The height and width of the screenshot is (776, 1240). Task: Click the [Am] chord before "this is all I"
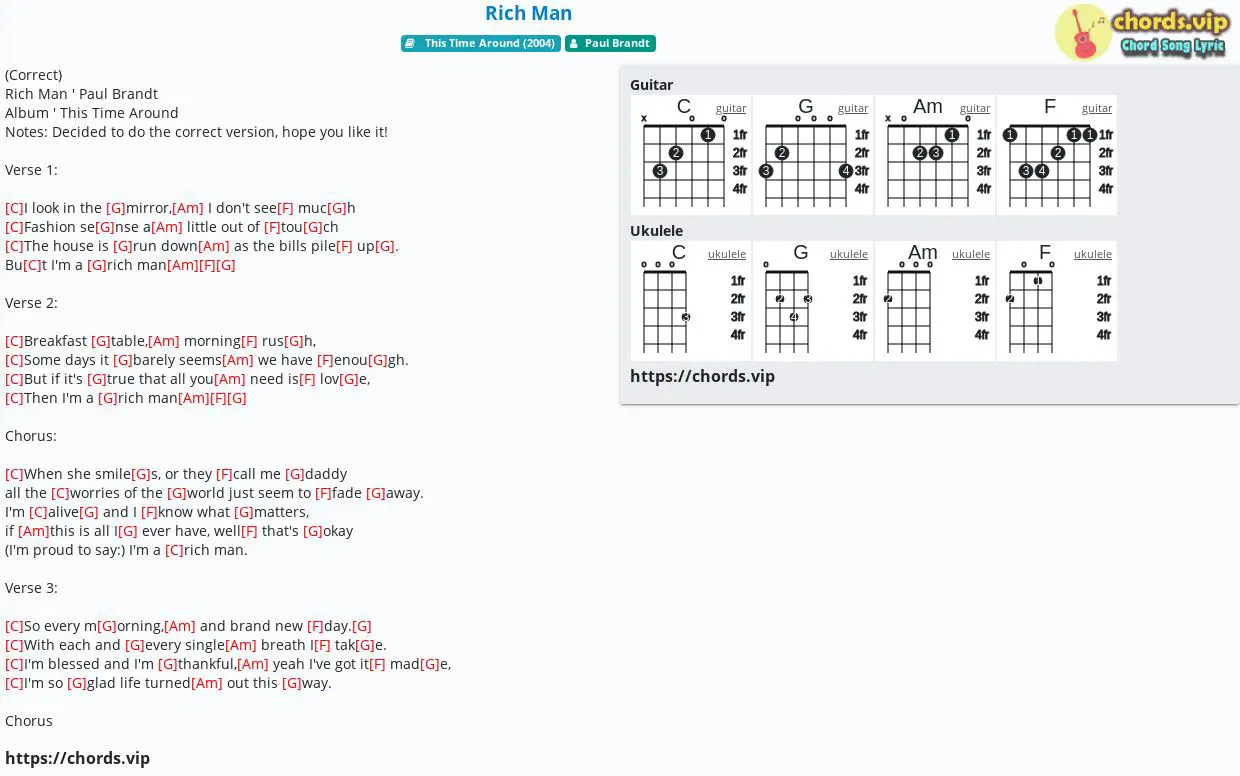[34, 531]
